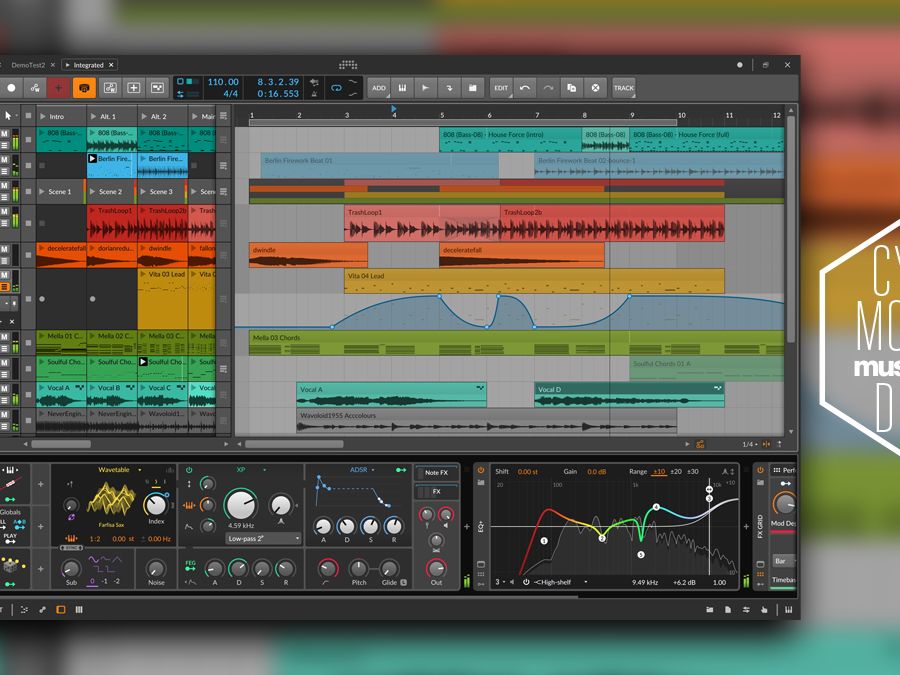This screenshot has width=900, height=675.
Task: Select sub octave -1 option
Action: (104, 581)
